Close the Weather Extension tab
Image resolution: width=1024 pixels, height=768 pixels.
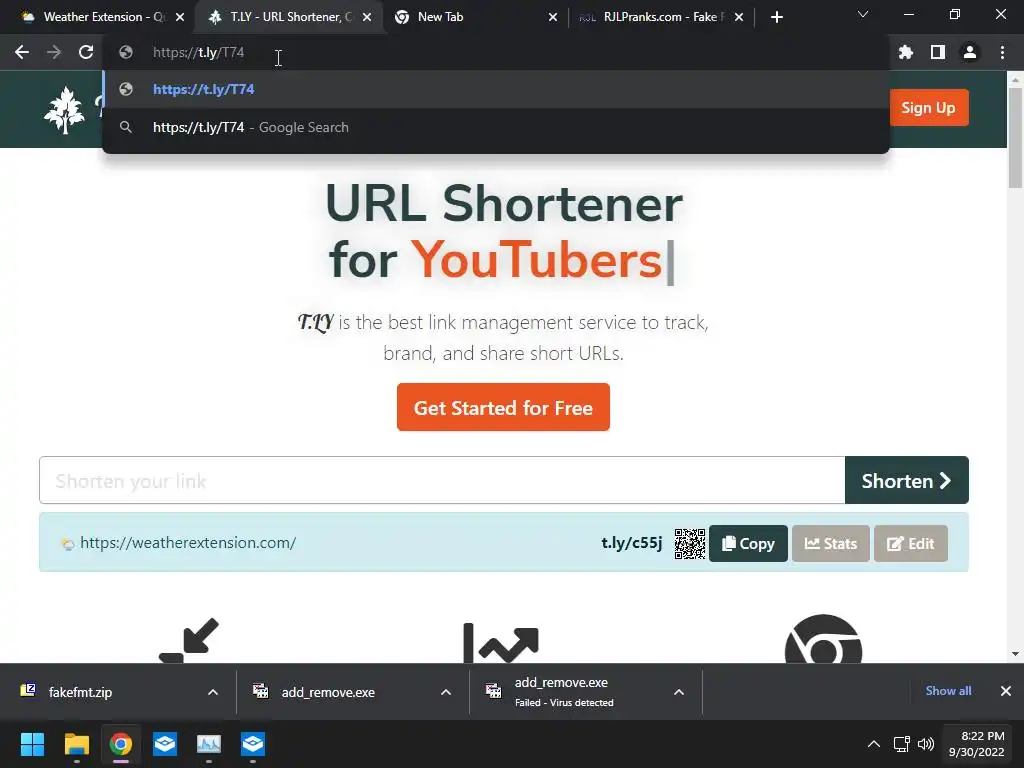[x=180, y=17]
